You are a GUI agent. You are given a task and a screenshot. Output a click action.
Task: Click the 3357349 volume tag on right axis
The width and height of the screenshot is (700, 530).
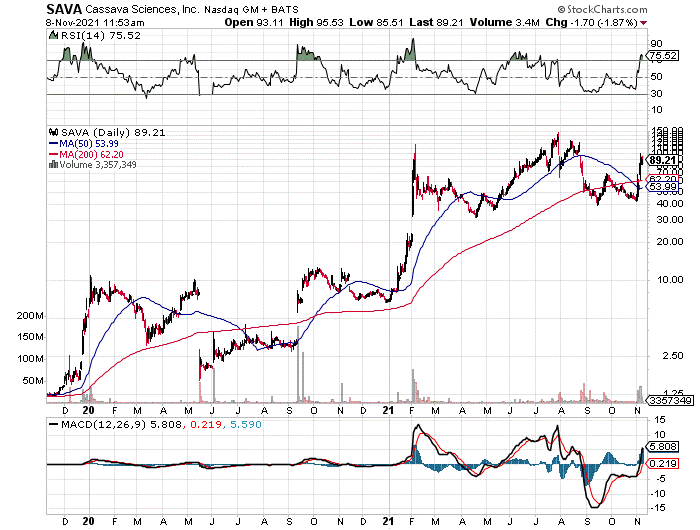point(670,401)
